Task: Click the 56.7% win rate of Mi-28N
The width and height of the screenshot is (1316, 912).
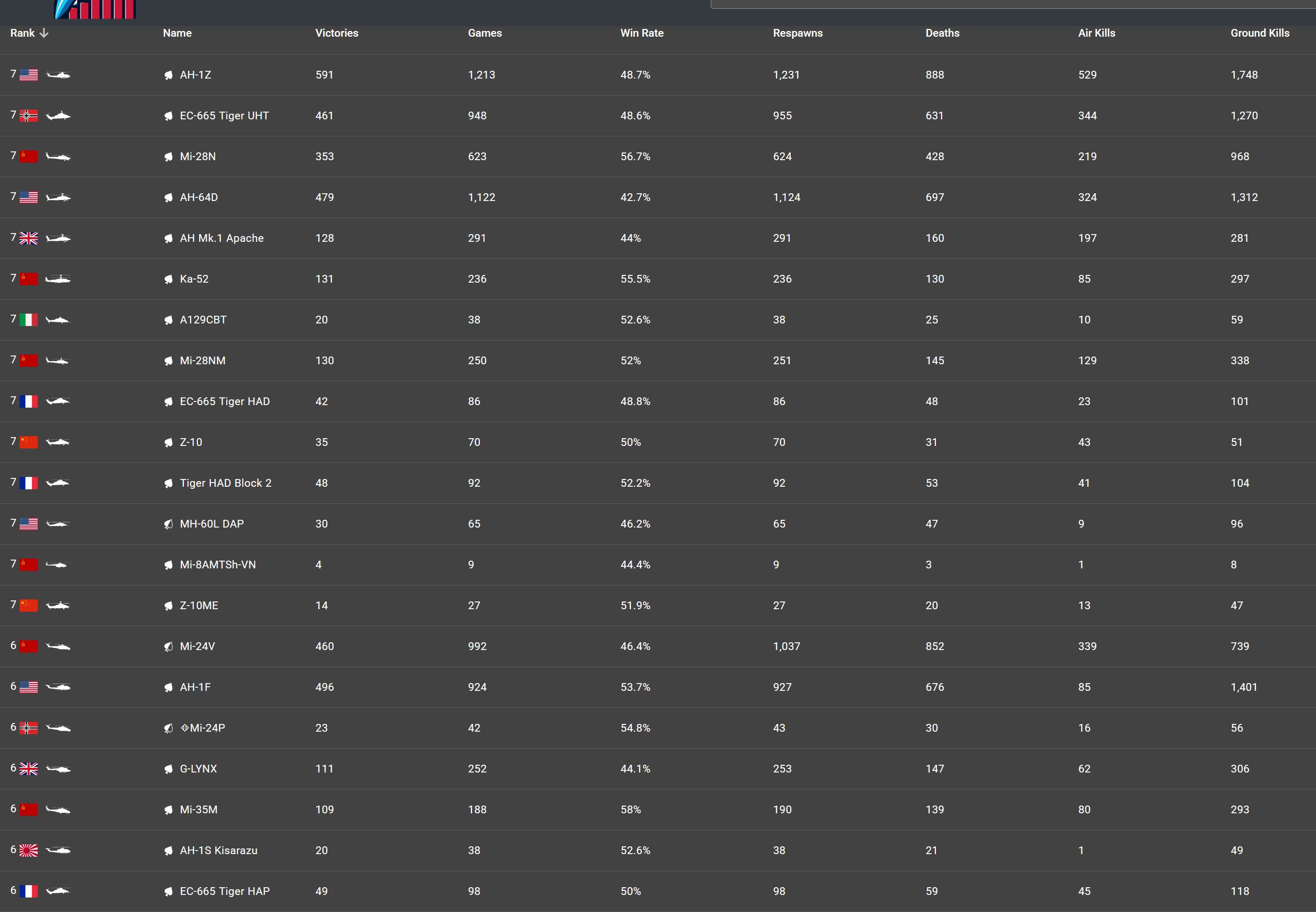Action: point(636,157)
